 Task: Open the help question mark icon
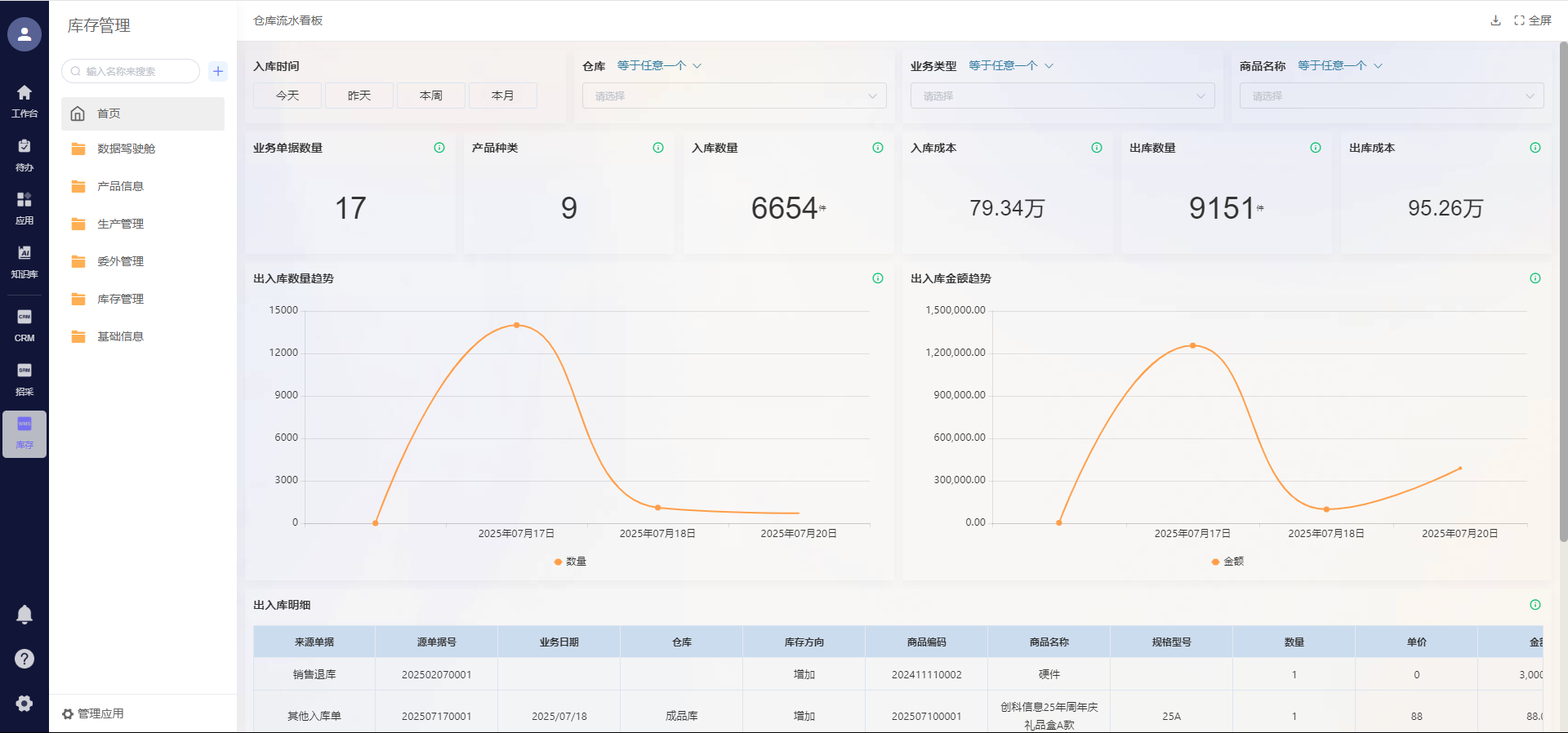coord(24,659)
